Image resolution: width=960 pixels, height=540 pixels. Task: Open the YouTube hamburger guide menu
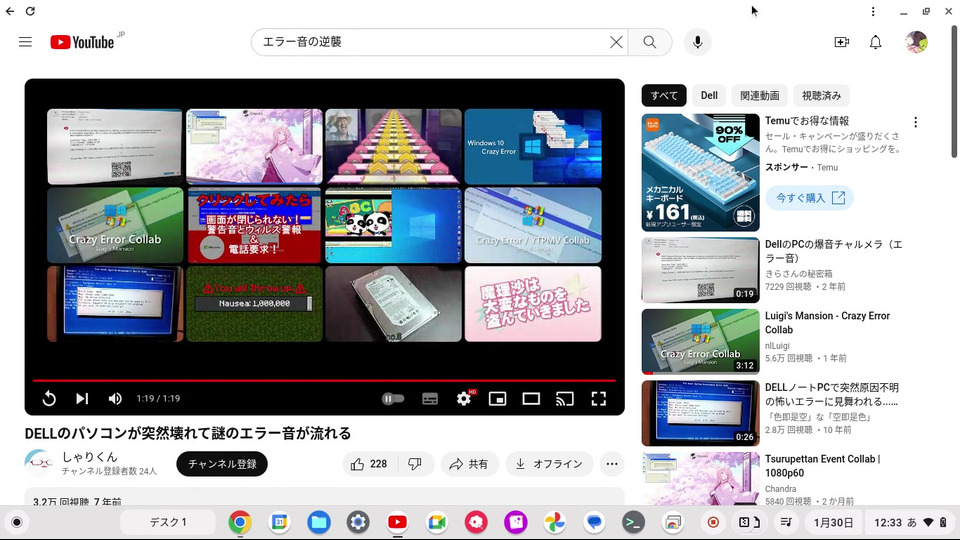(x=25, y=42)
